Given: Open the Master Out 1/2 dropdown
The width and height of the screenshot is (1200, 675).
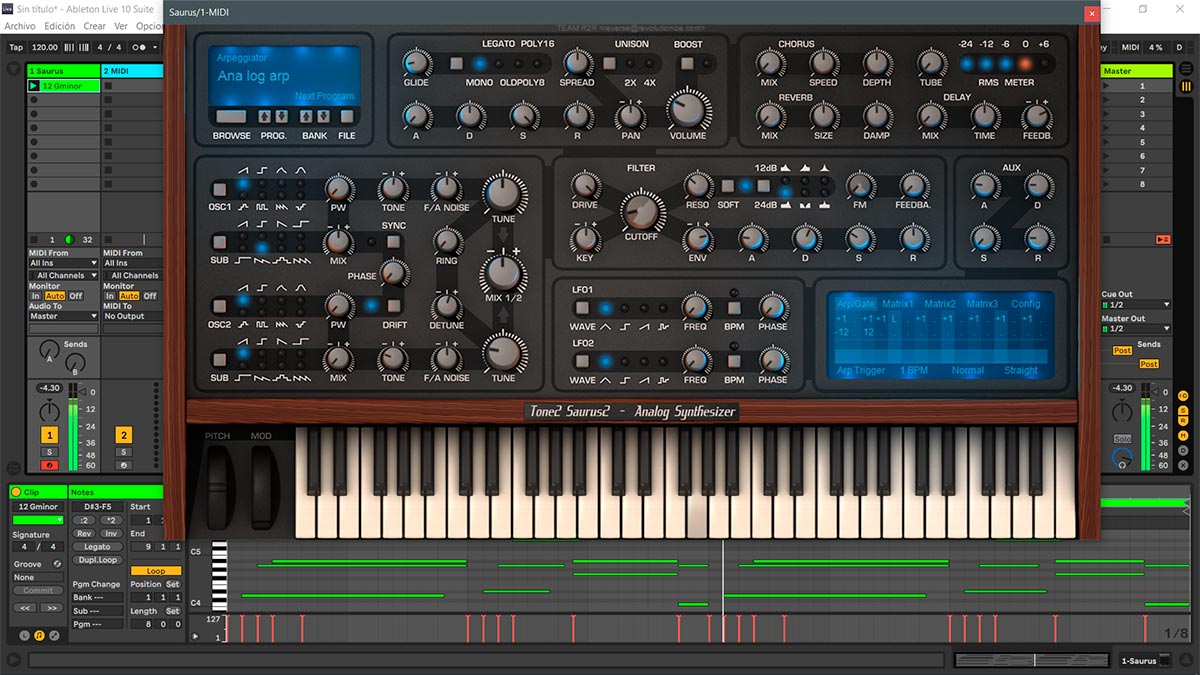Looking at the screenshot, I should (x=1135, y=328).
